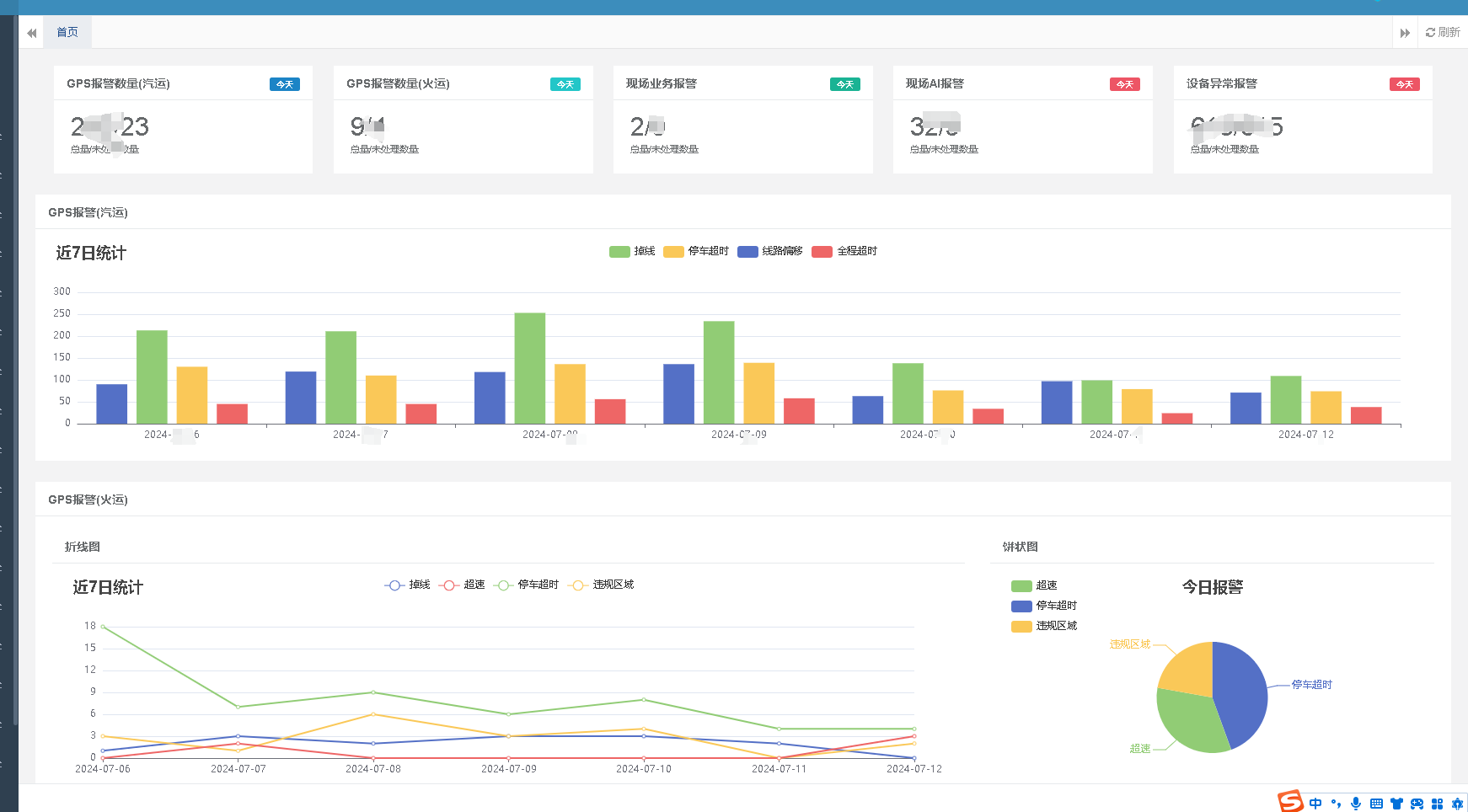The height and width of the screenshot is (812, 1468).
Task: Open the IME toolbox grid icon
Action: 1437,804
